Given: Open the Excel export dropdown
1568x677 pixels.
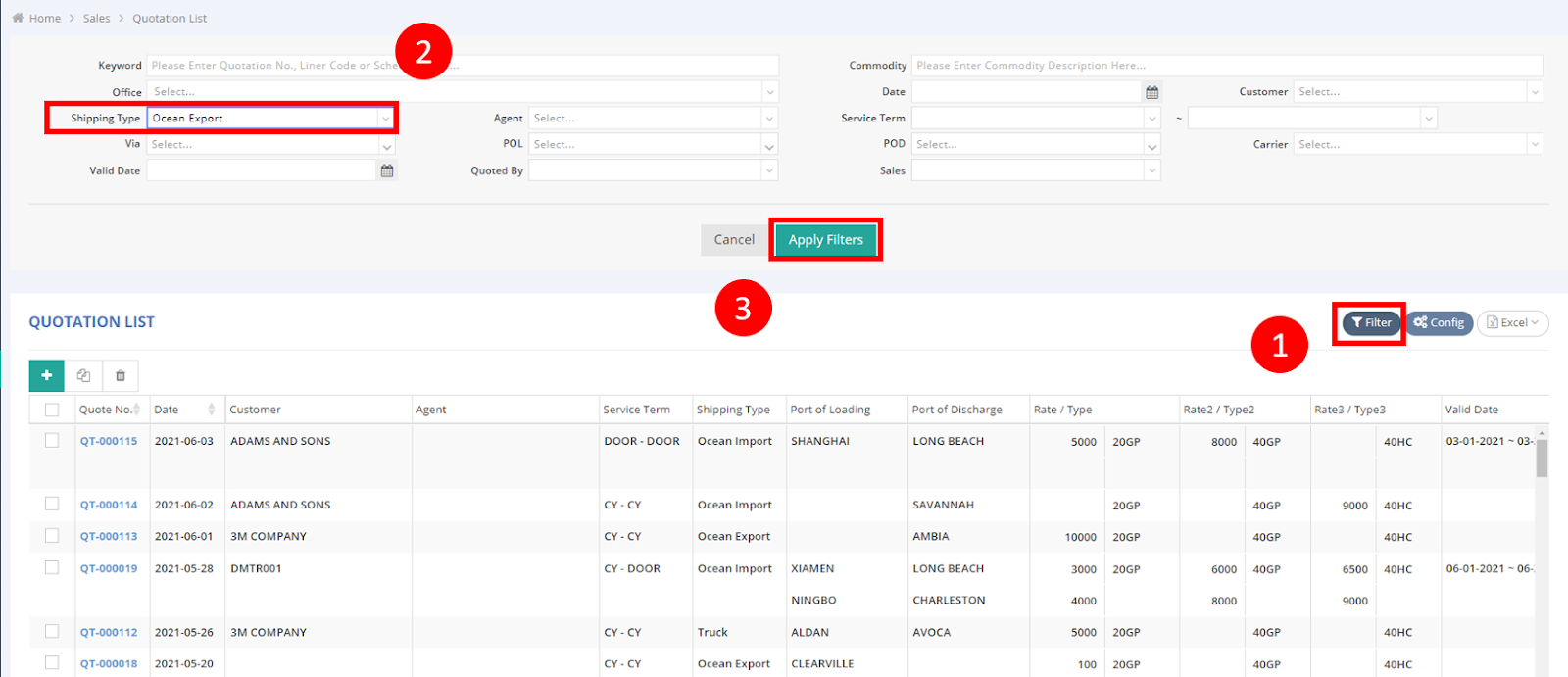Looking at the screenshot, I should click(x=1513, y=323).
